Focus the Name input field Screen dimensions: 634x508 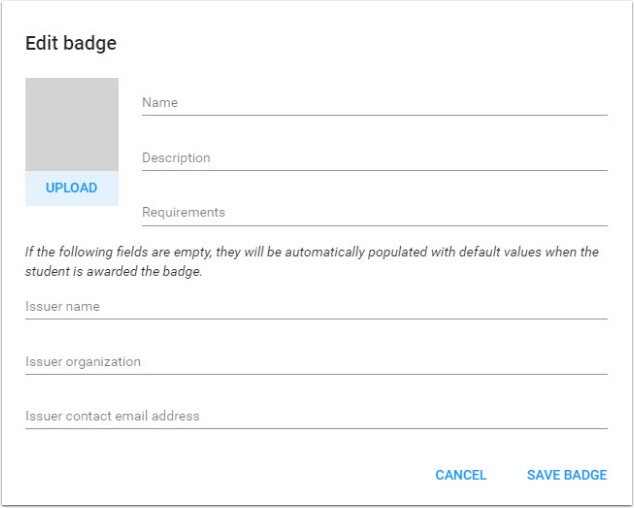point(374,102)
